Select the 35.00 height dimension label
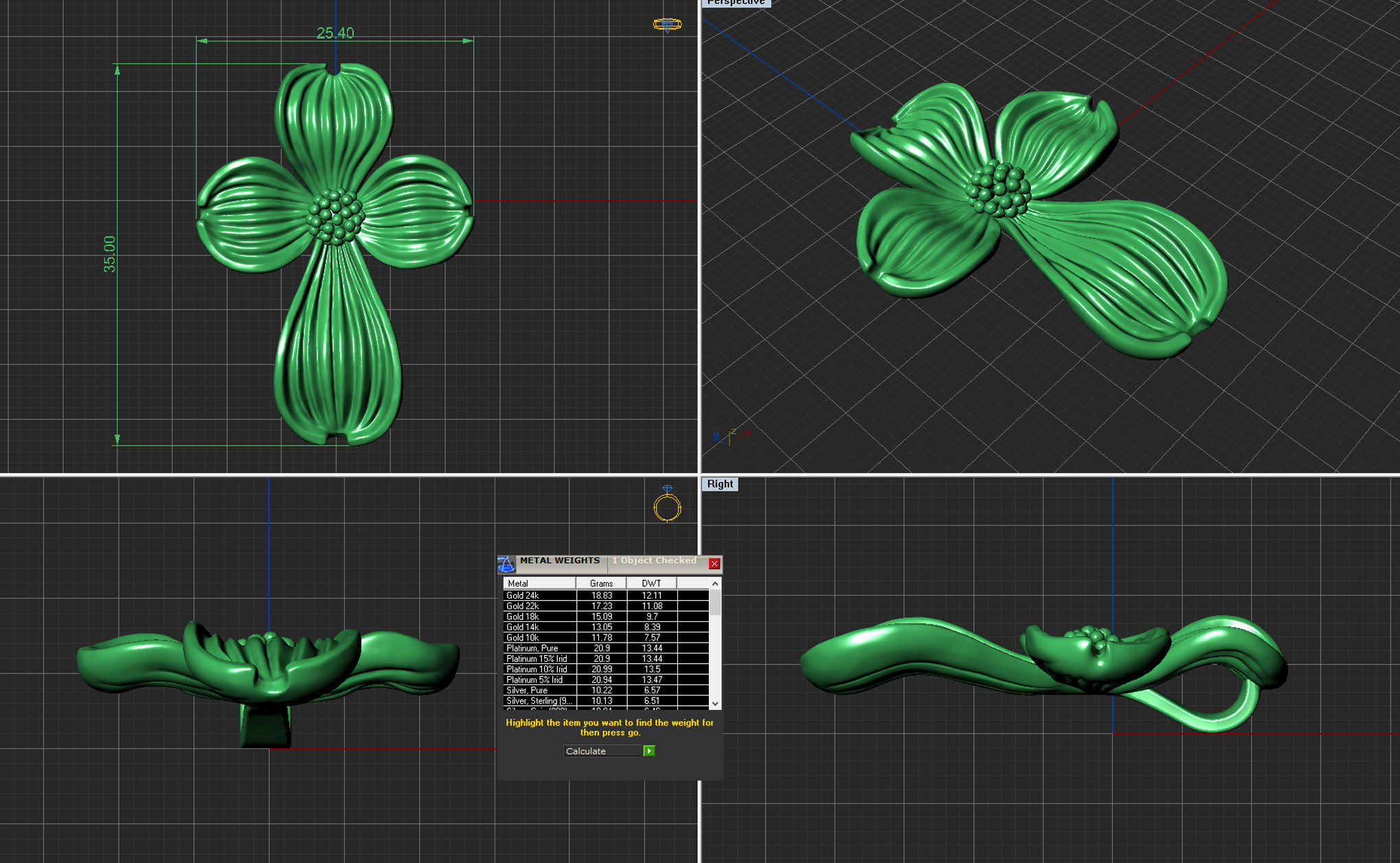The height and width of the screenshot is (863, 1400). [109, 254]
